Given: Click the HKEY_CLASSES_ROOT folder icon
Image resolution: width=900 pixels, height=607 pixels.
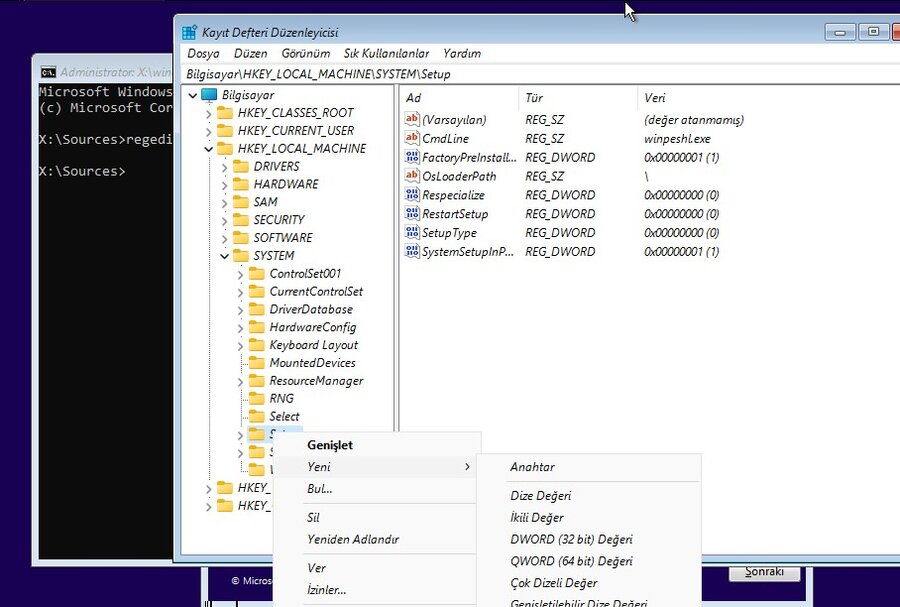Looking at the screenshot, I should point(225,113).
